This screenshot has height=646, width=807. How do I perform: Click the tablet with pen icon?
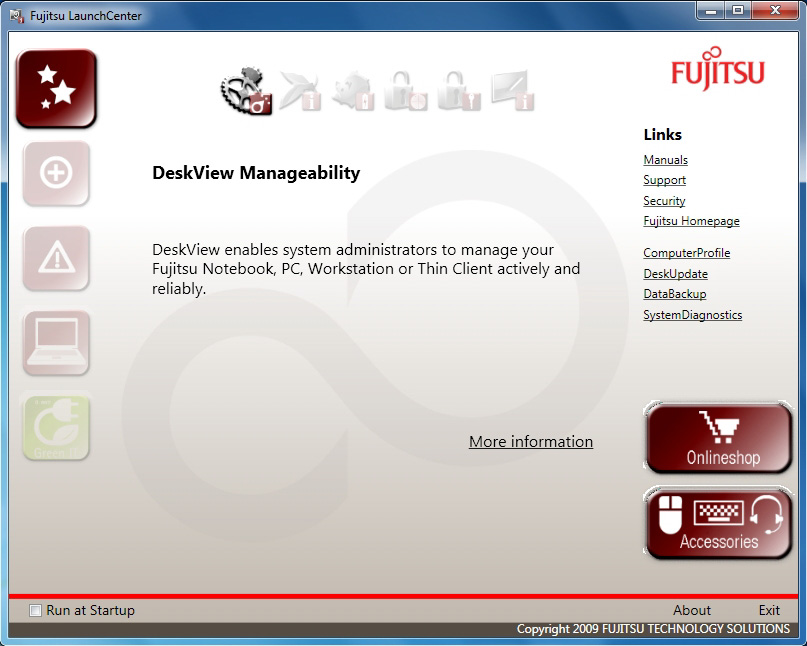point(513,91)
